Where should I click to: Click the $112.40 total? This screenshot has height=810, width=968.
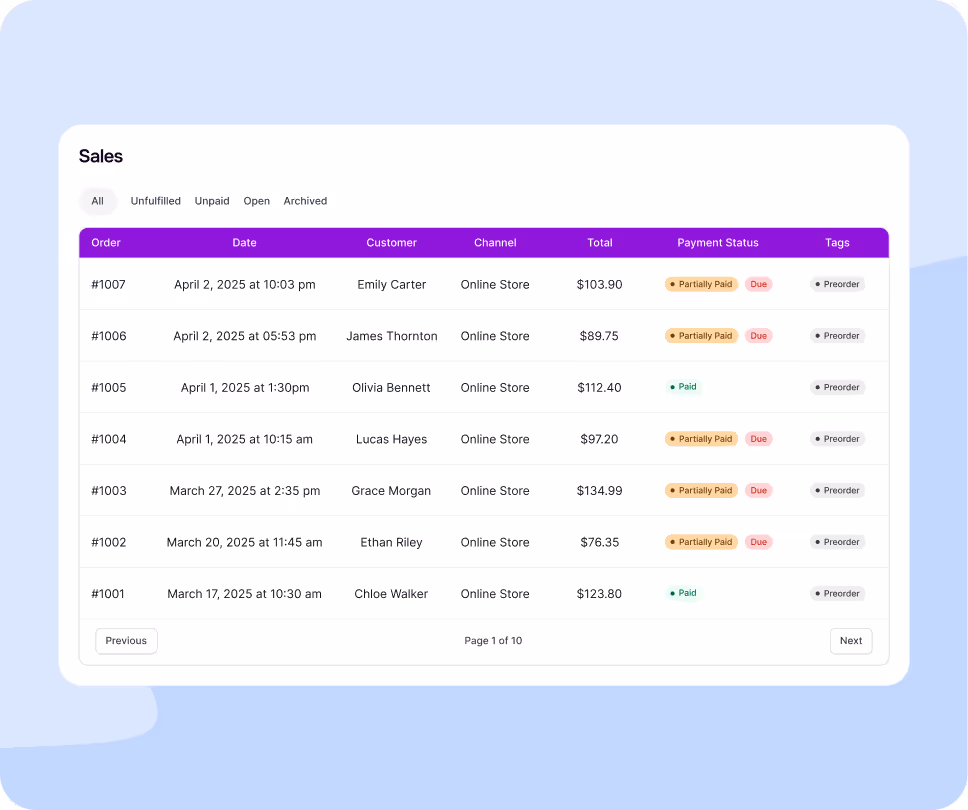coord(599,388)
